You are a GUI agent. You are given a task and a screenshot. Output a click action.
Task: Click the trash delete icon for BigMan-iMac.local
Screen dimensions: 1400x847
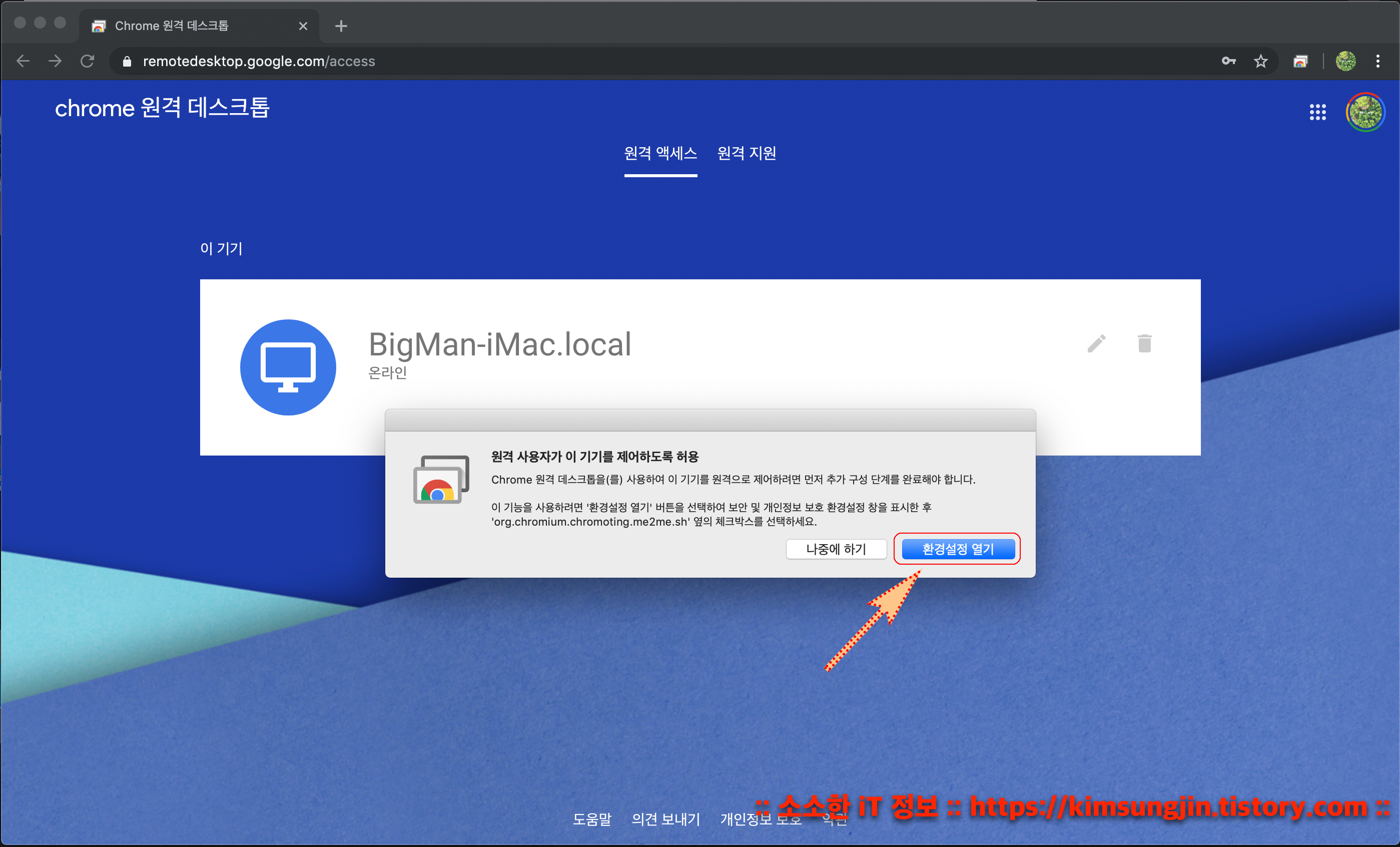(x=1144, y=343)
